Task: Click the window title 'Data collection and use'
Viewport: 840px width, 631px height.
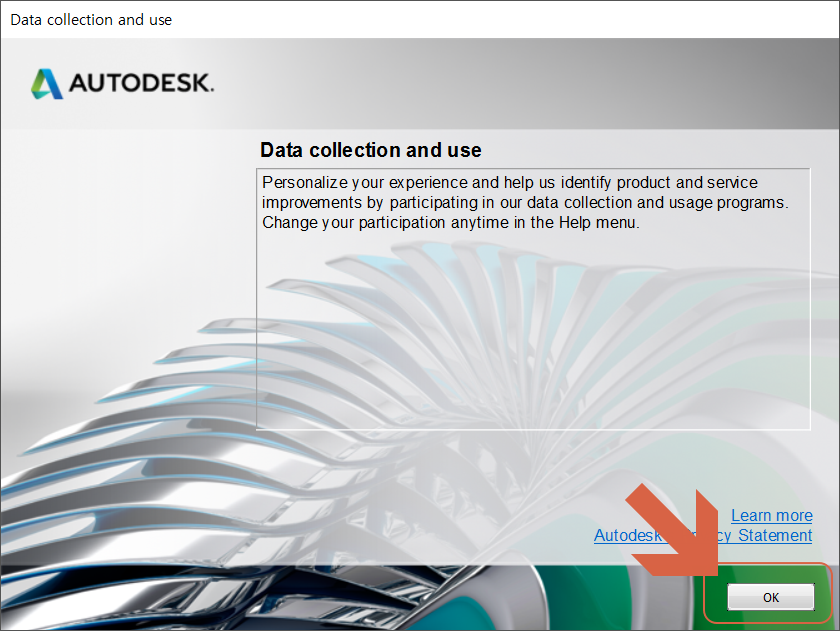Action: tap(91, 20)
